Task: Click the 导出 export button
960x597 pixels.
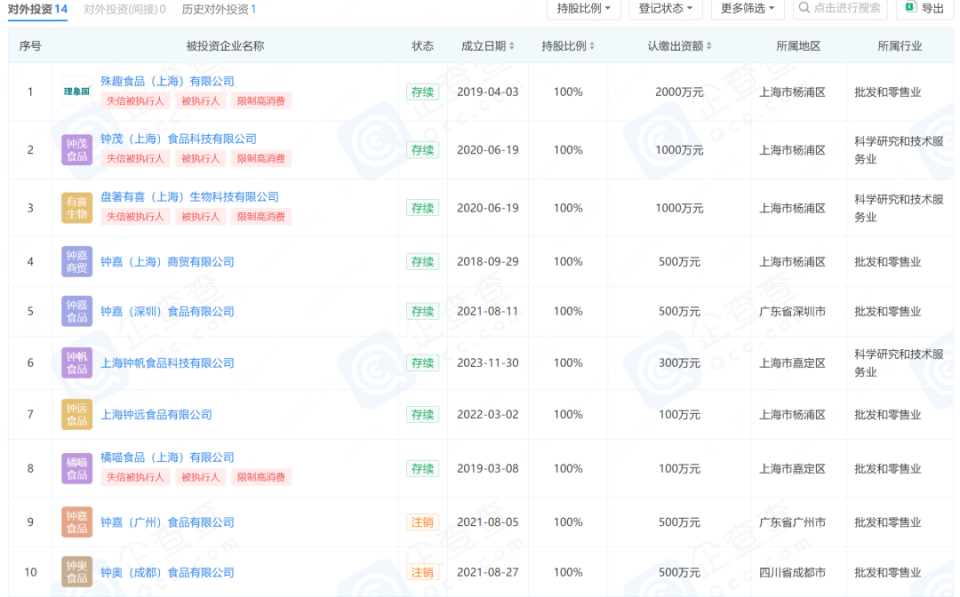Action: (925, 9)
